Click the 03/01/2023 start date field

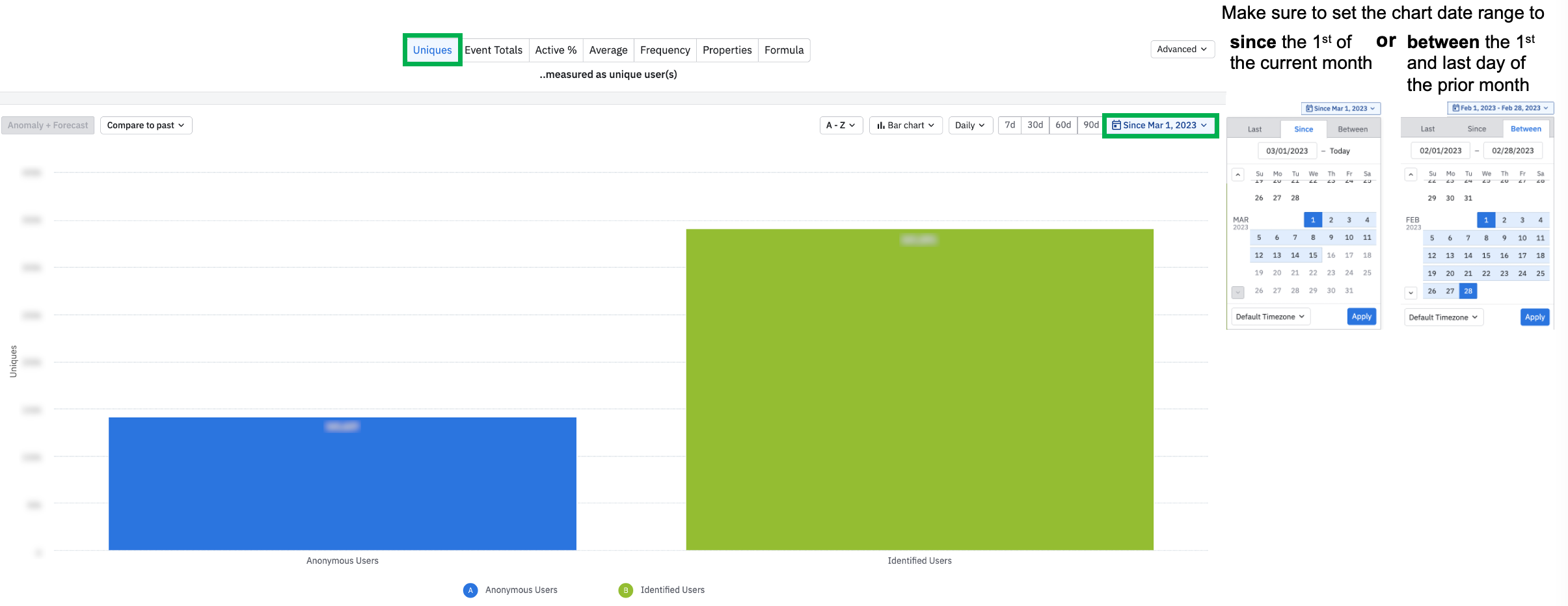coord(1287,151)
